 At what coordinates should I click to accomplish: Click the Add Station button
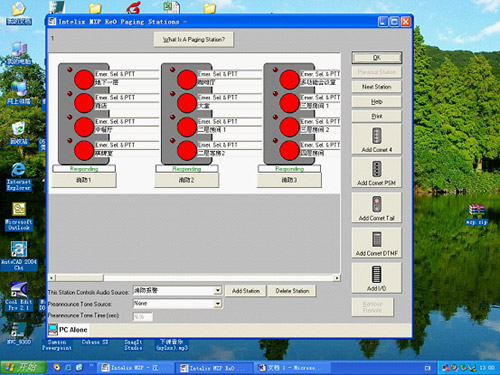point(246,291)
